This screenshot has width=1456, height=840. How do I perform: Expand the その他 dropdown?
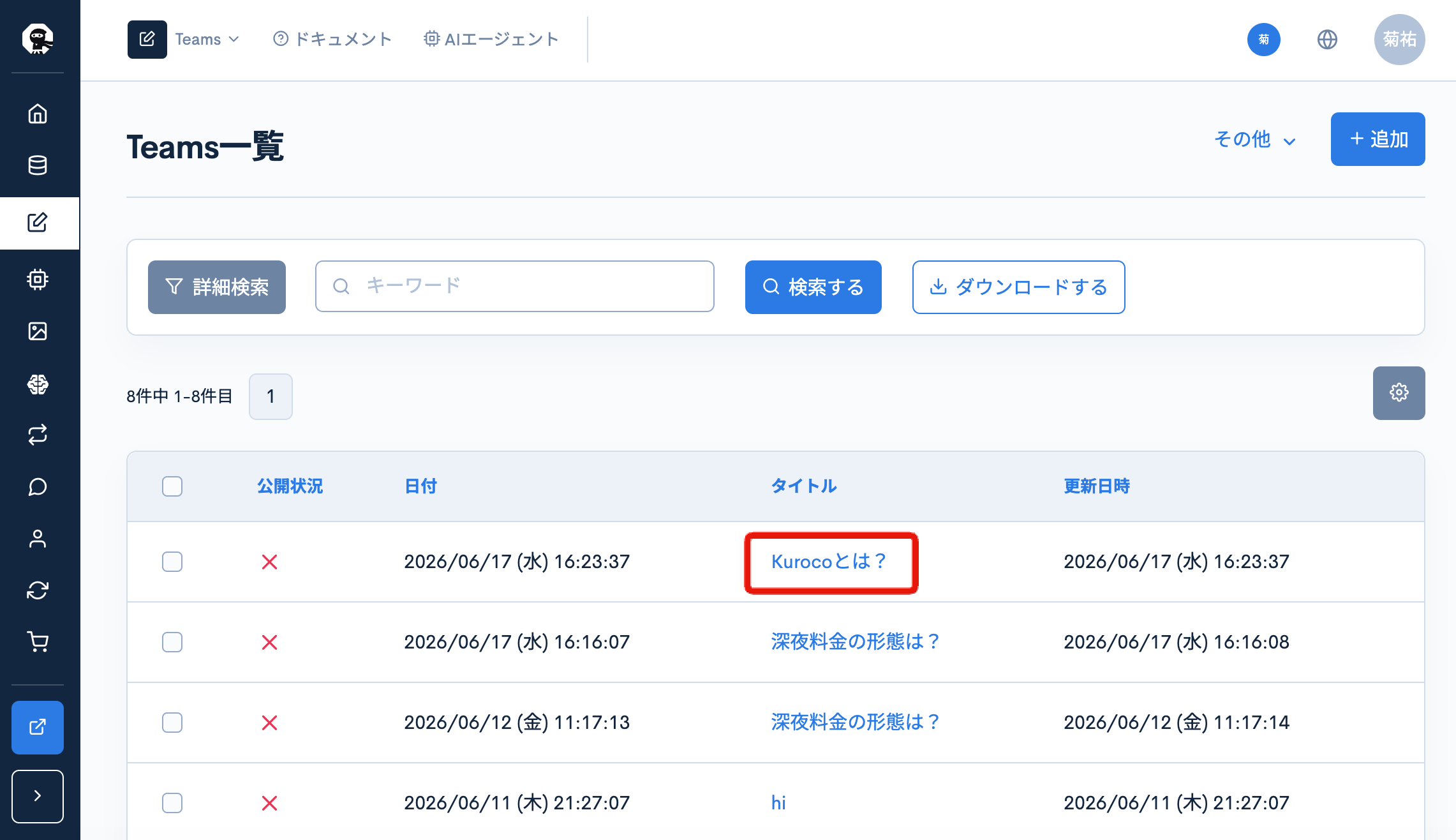pos(1254,139)
